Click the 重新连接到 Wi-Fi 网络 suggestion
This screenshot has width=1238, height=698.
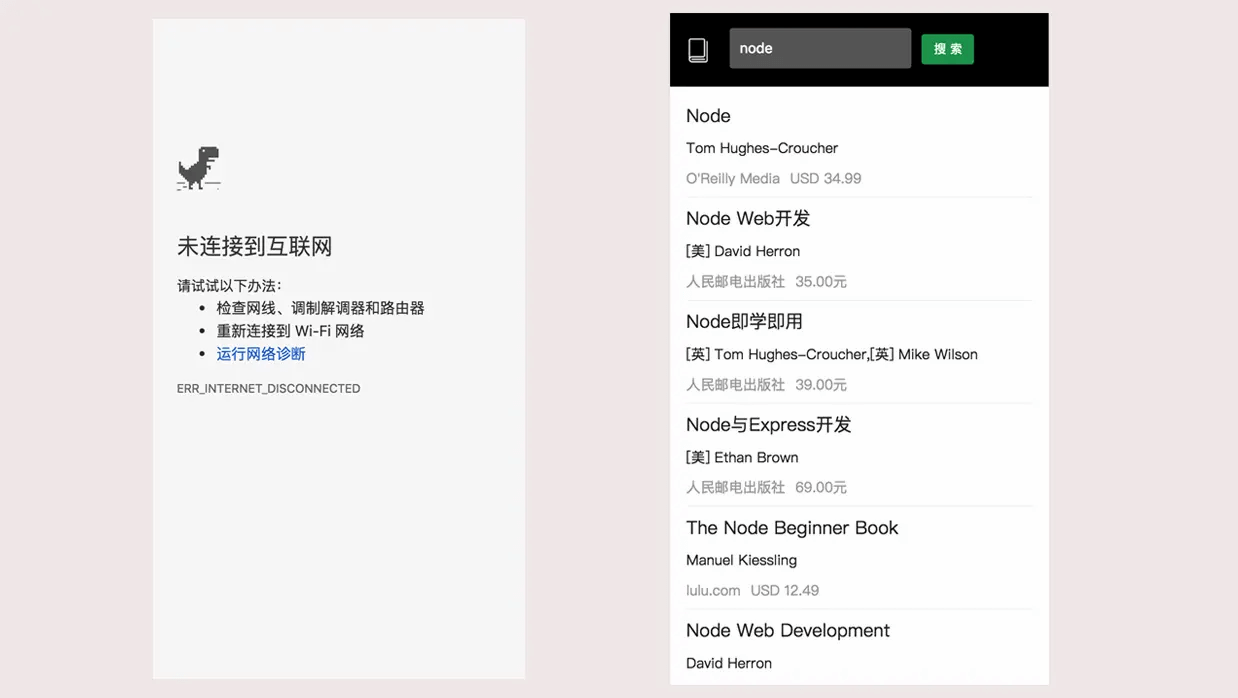coord(290,331)
